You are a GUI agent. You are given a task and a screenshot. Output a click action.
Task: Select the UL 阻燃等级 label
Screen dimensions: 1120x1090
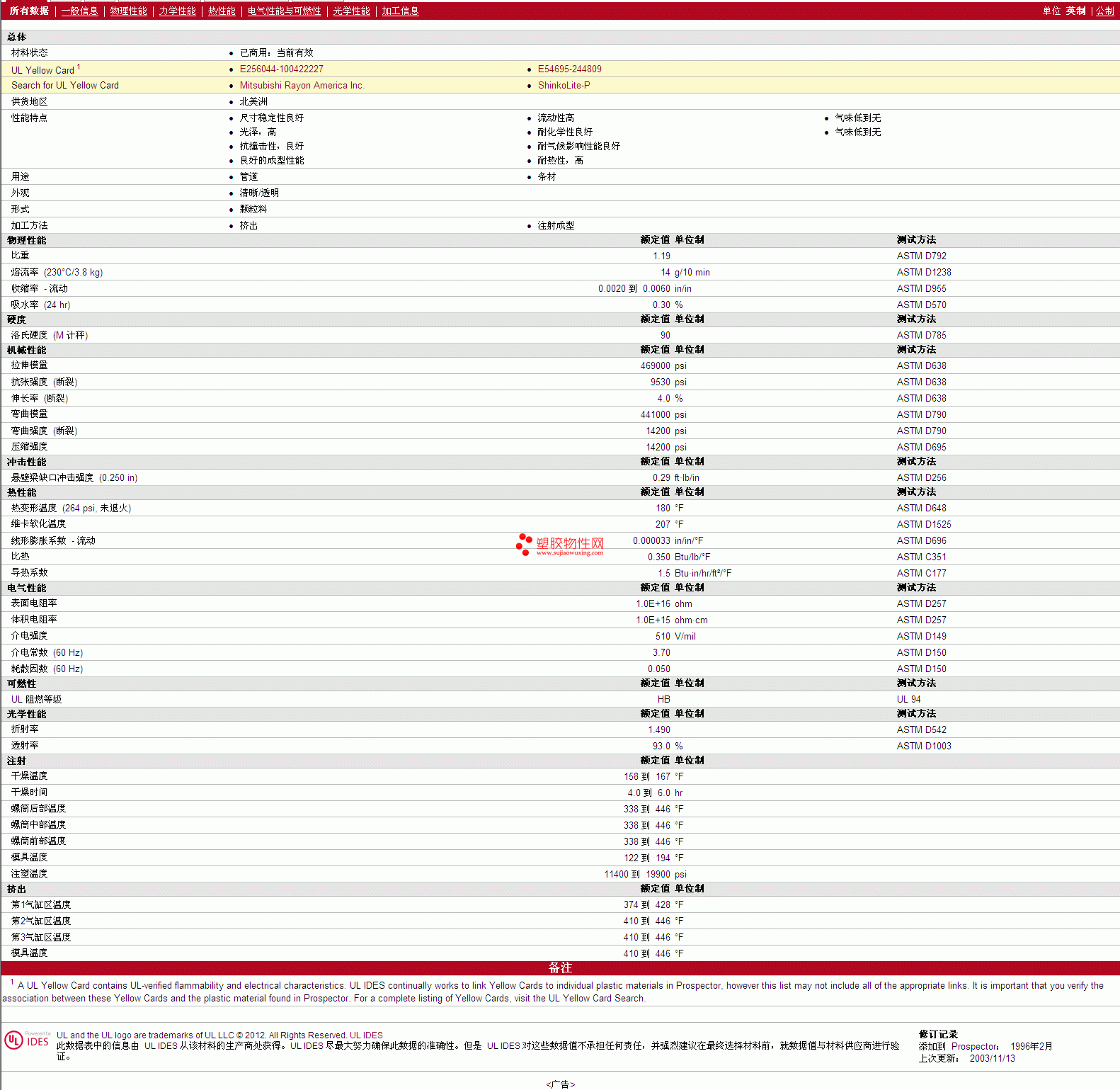pos(36,700)
